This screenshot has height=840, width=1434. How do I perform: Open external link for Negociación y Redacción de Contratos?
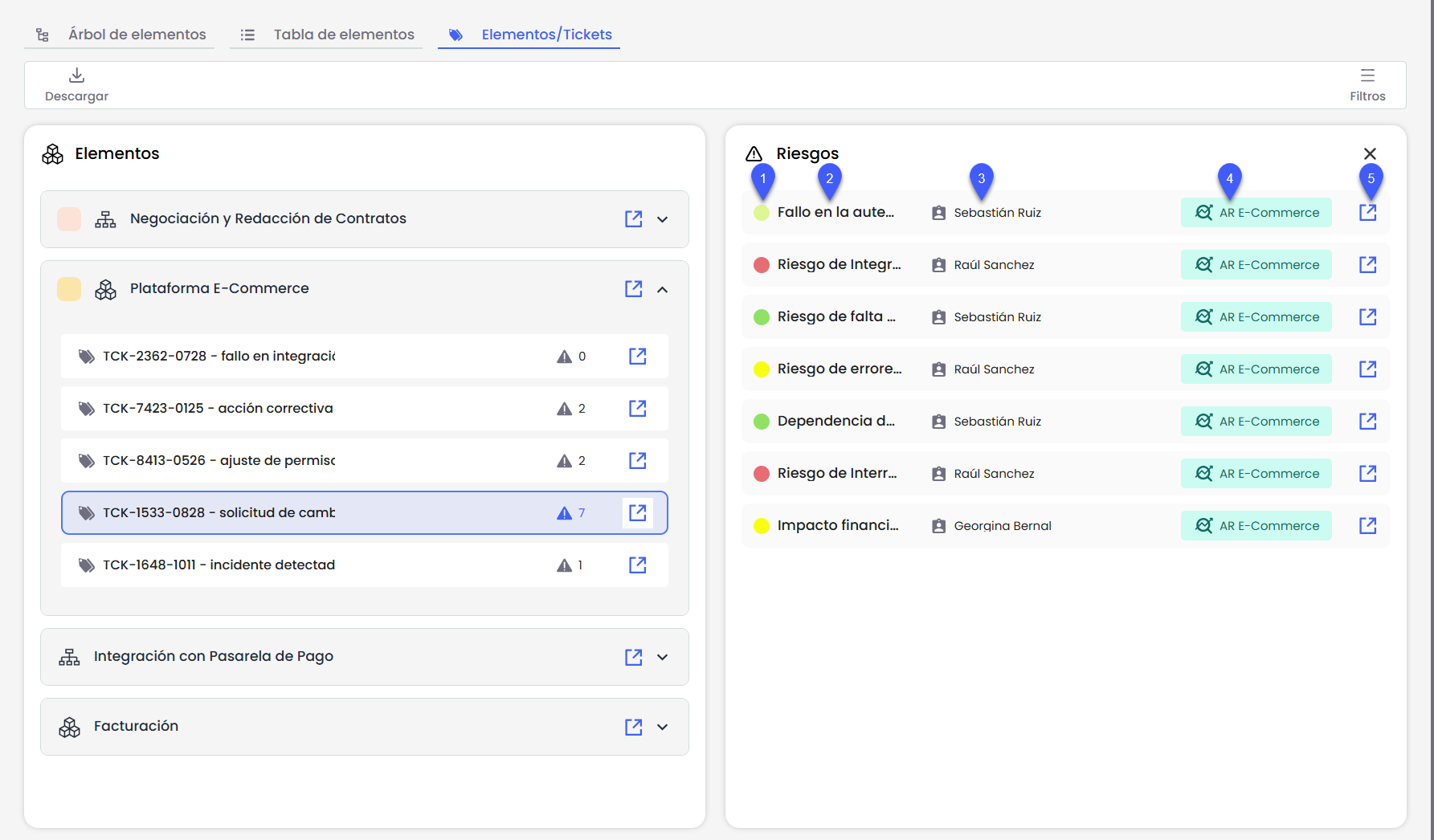tap(633, 219)
